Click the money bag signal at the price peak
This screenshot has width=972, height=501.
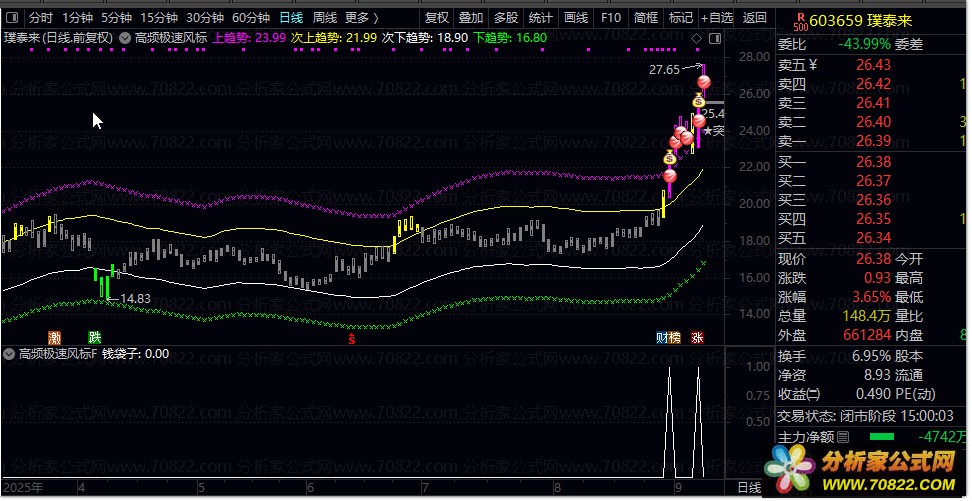(x=699, y=102)
